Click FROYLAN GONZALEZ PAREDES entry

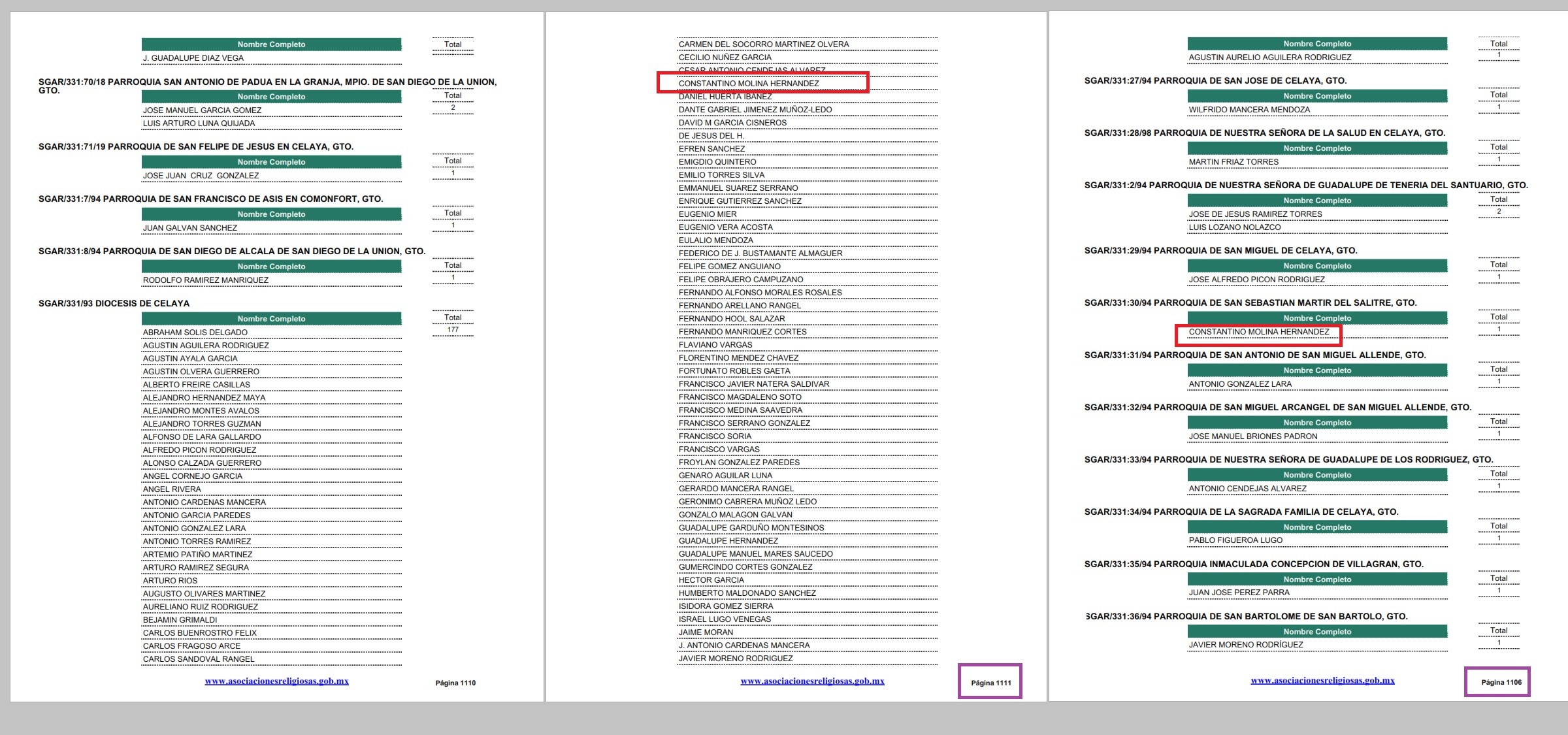pos(739,462)
